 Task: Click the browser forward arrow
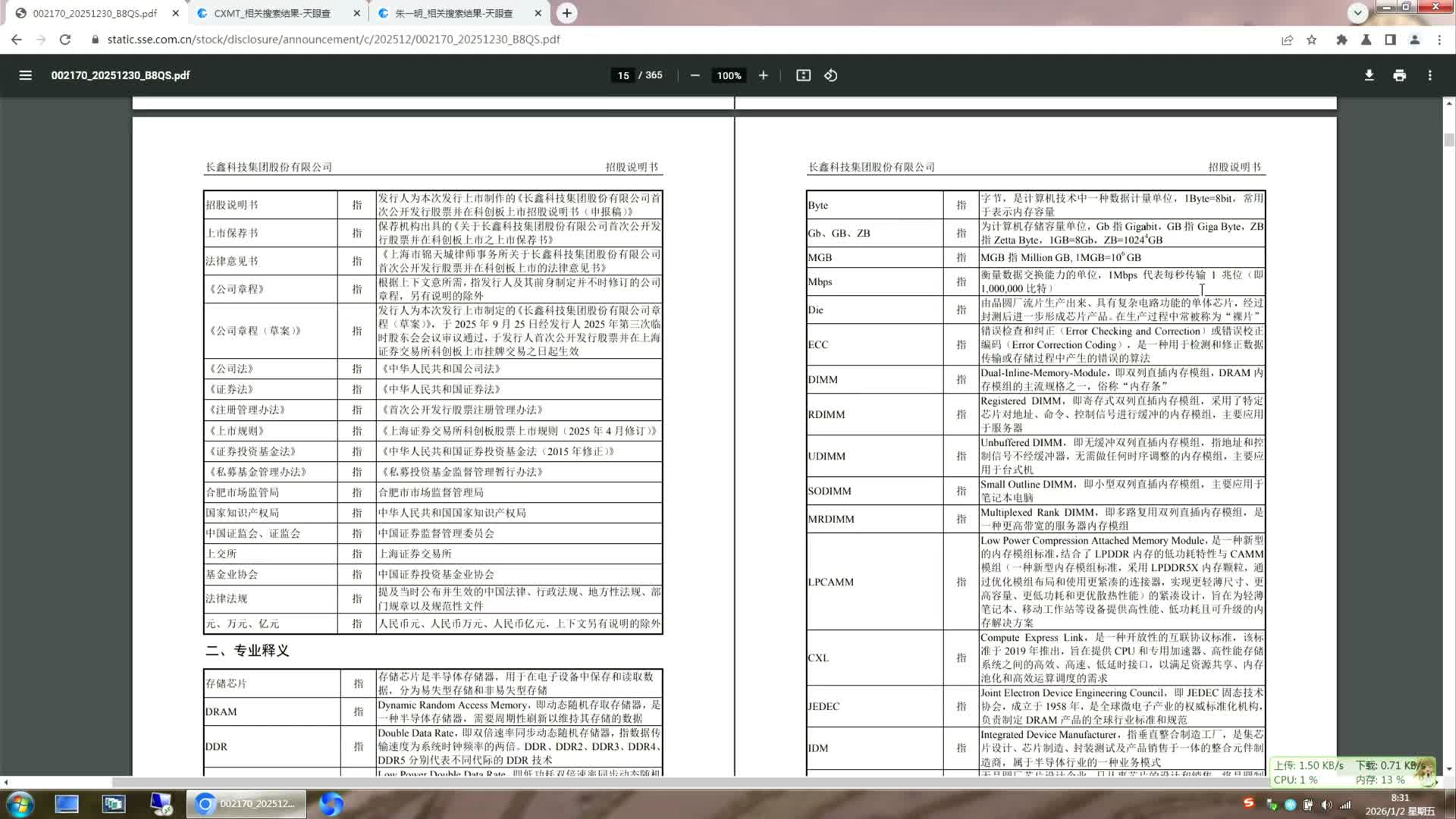(41, 39)
